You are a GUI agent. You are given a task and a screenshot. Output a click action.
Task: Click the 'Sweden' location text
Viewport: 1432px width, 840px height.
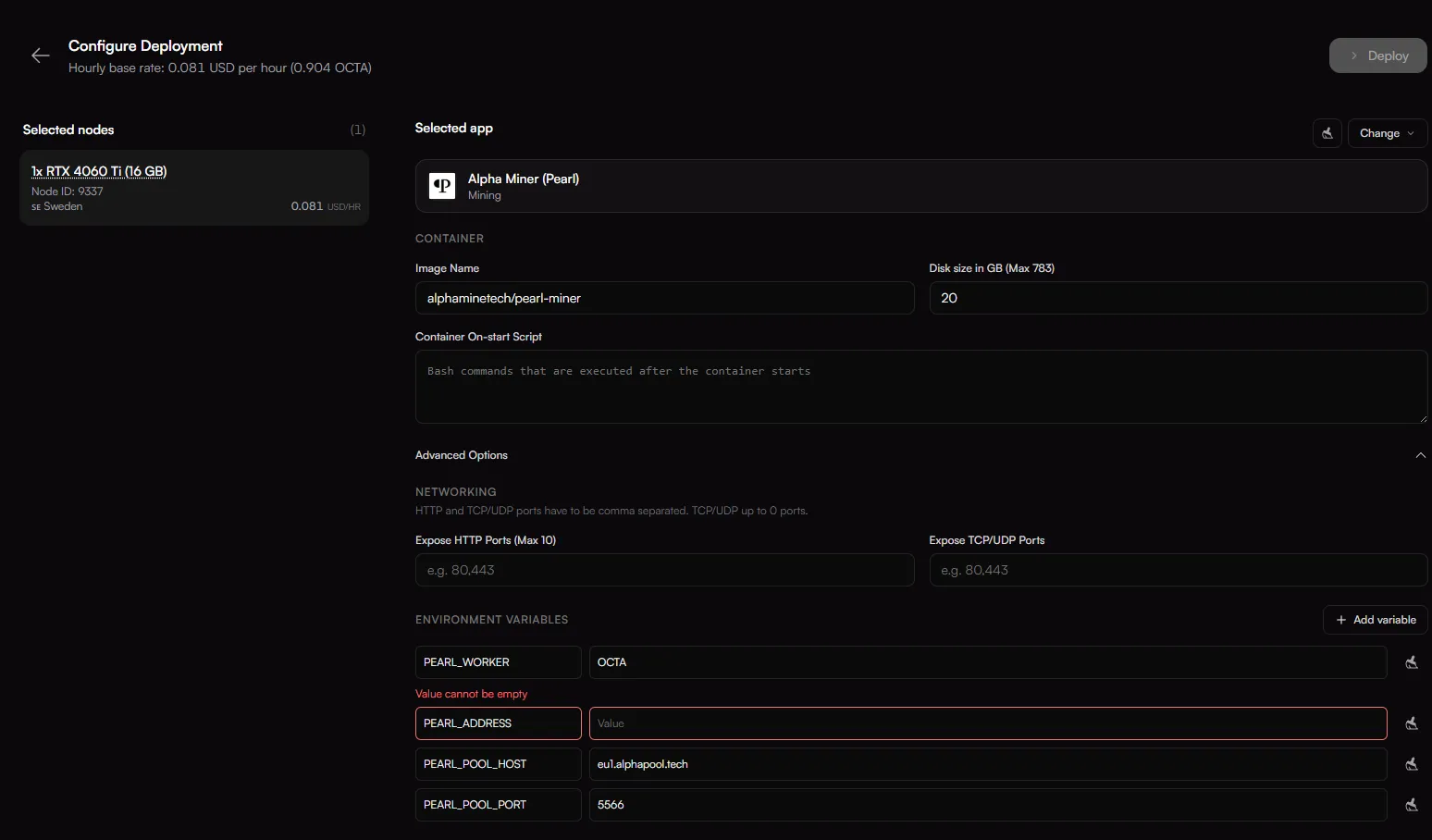tap(63, 206)
